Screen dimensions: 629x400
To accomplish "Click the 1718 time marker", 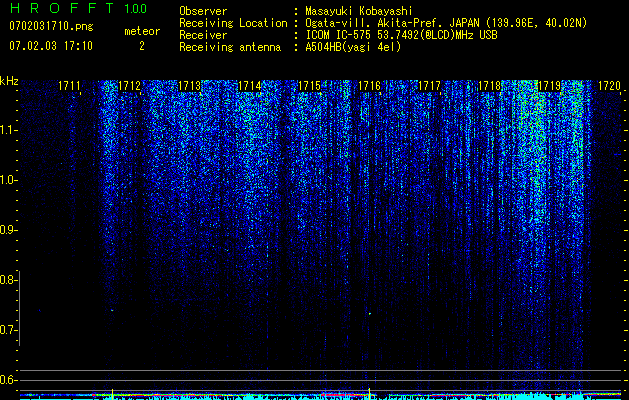I will point(489,86).
